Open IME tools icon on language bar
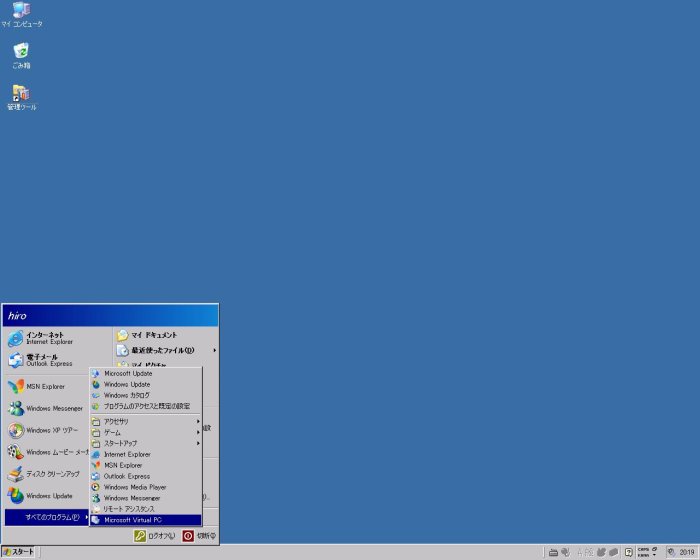This screenshot has height=560, width=700. click(614, 552)
